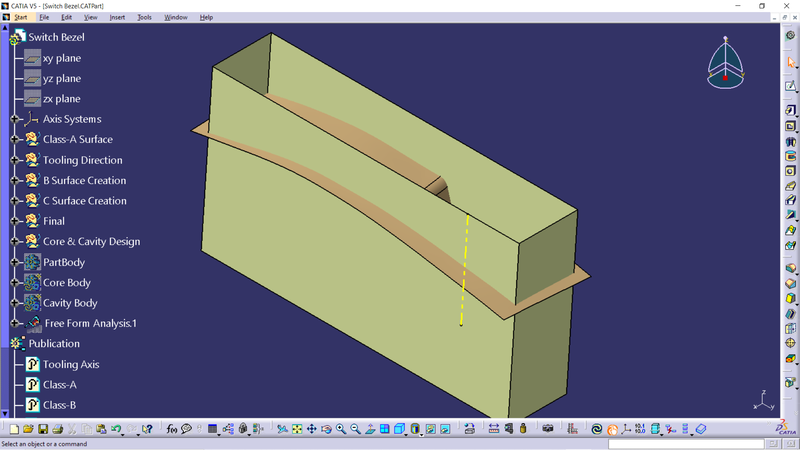The height and width of the screenshot is (450, 800).
Task: Click the Sketch icon on right toolbar
Action: [x=790, y=86]
